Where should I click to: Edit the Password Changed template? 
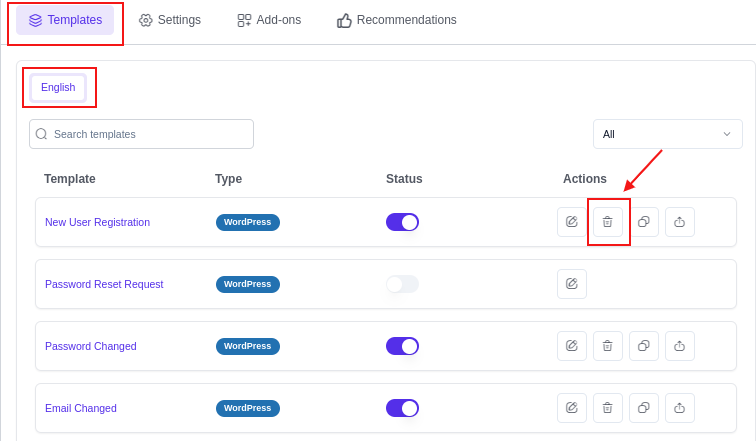point(572,346)
